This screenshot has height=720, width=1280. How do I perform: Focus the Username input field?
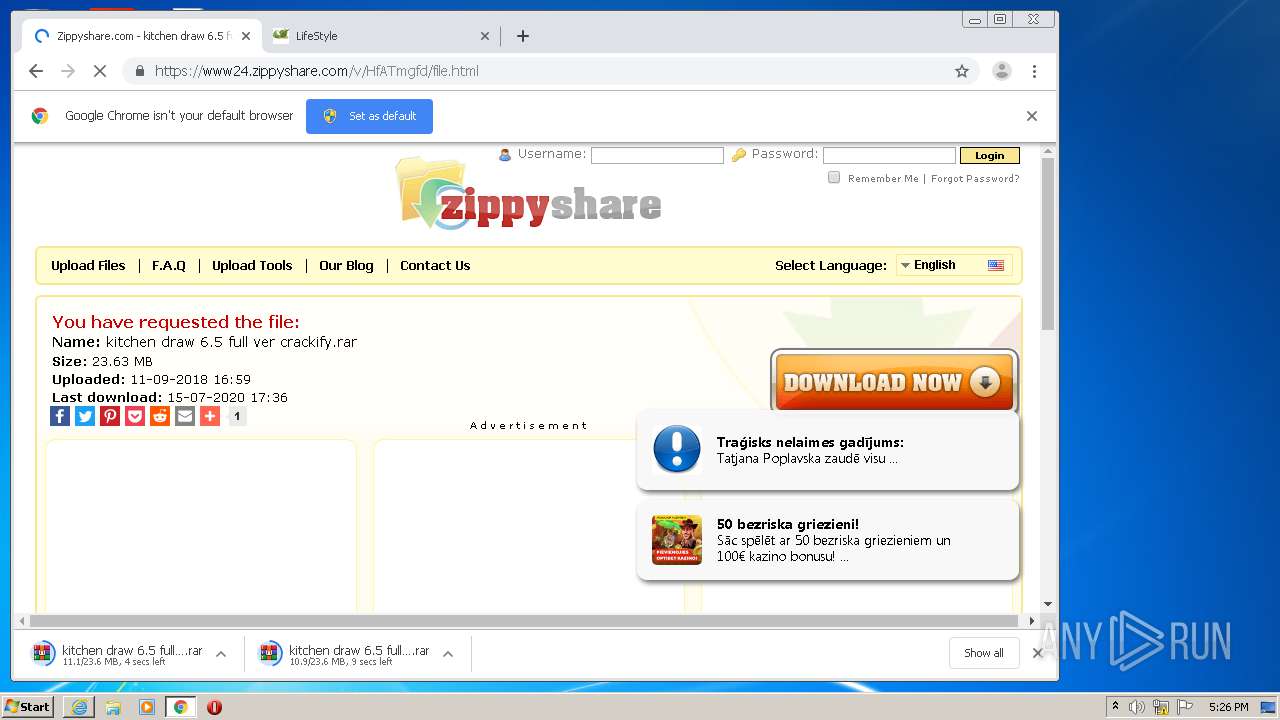657,155
